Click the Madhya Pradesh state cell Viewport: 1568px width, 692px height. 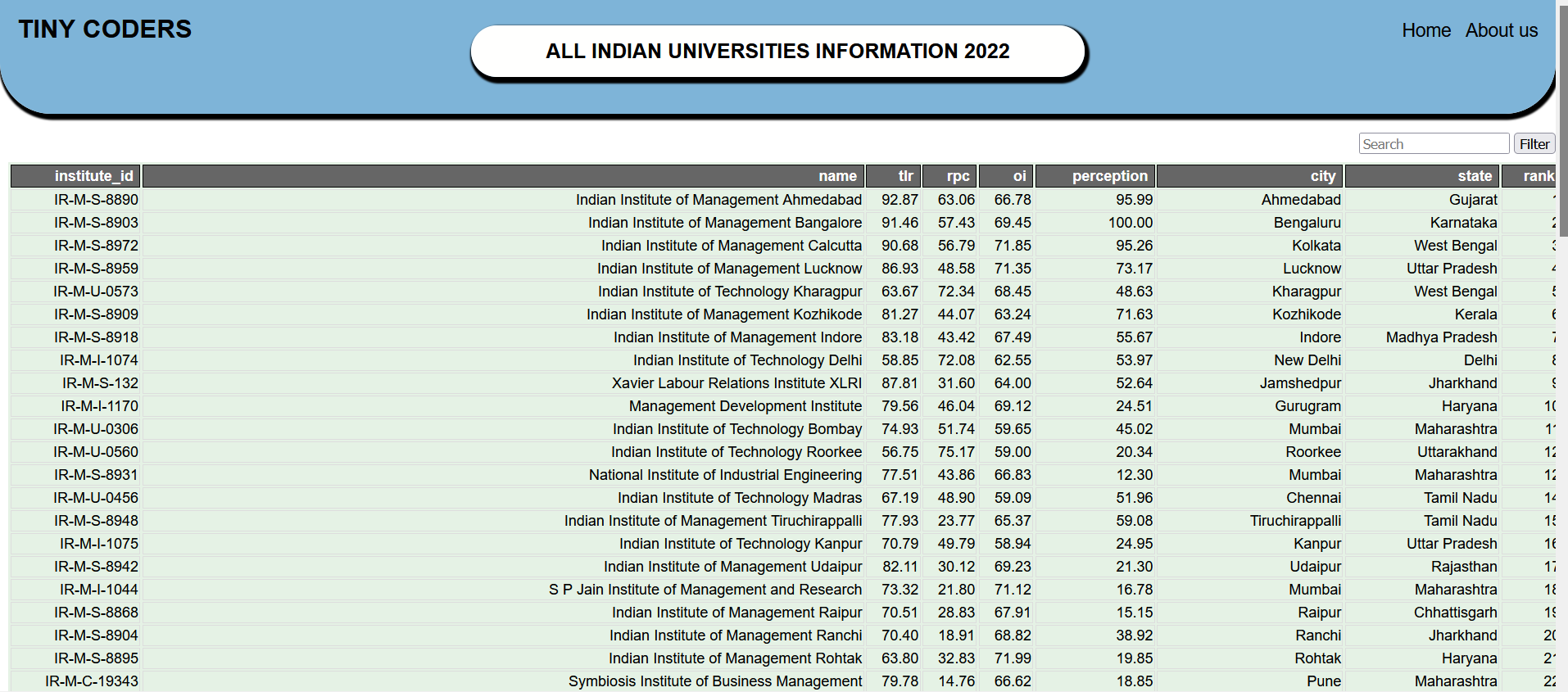click(x=1422, y=337)
